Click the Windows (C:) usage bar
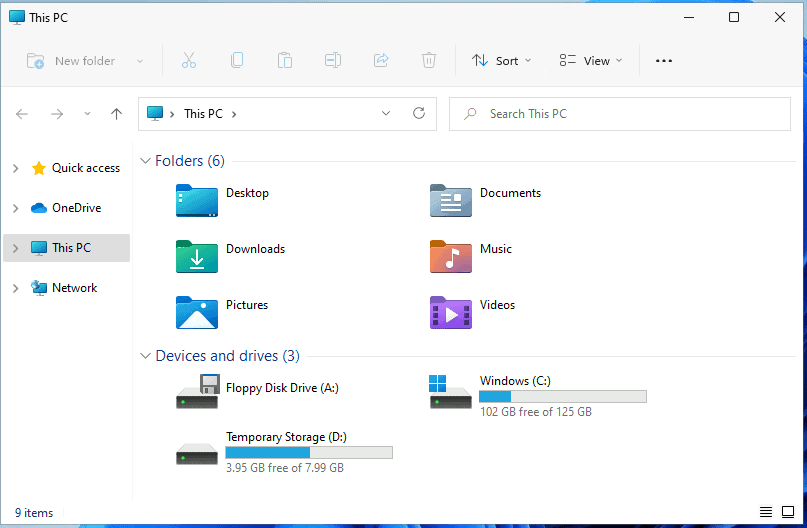The height and width of the screenshot is (528, 807). click(563, 396)
